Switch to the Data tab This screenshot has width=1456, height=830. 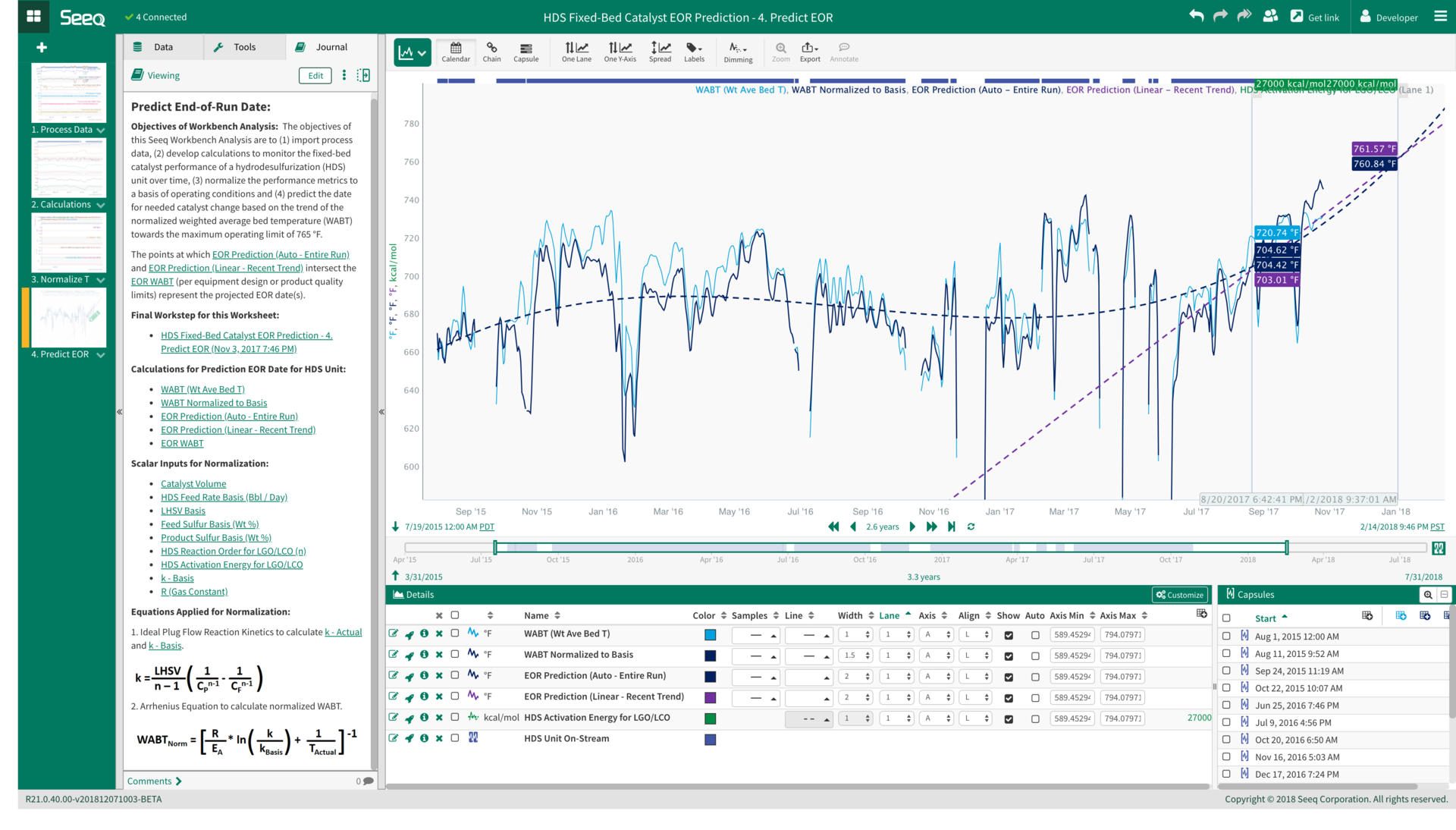(162, 46)
